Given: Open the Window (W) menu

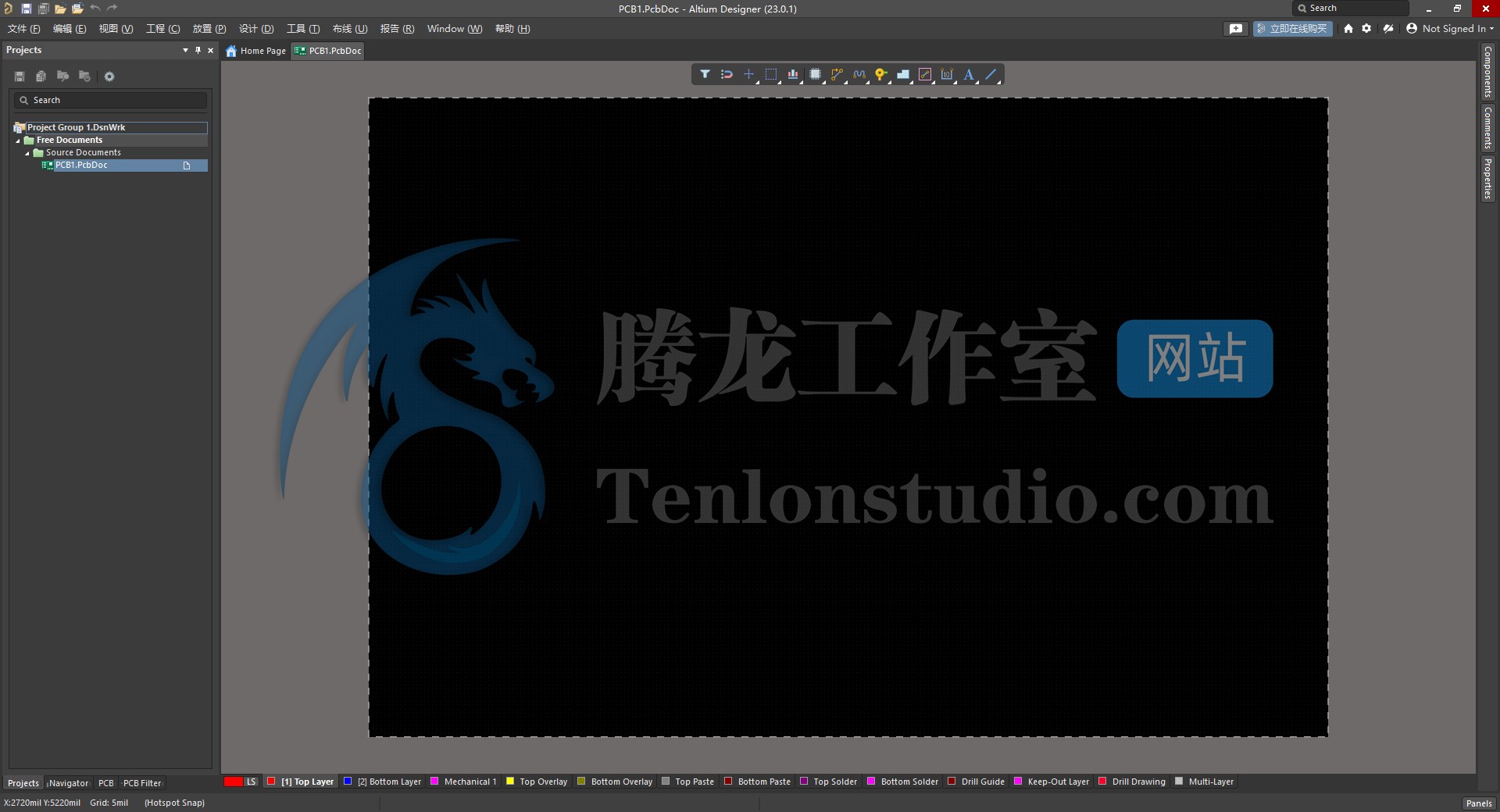Looking at the screenshot, I should coord(455,29).
